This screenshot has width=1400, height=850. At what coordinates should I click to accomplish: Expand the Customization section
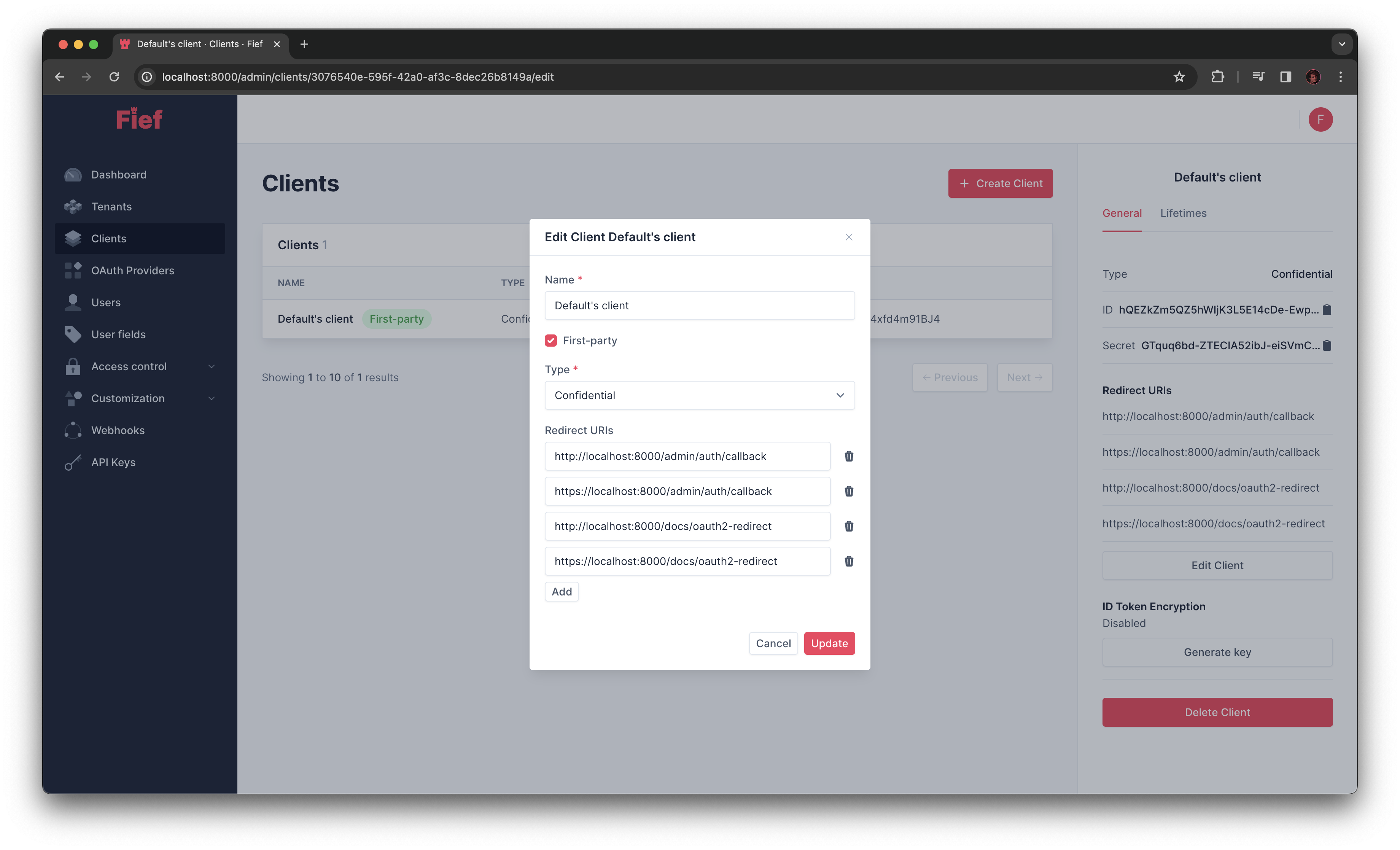128,398
